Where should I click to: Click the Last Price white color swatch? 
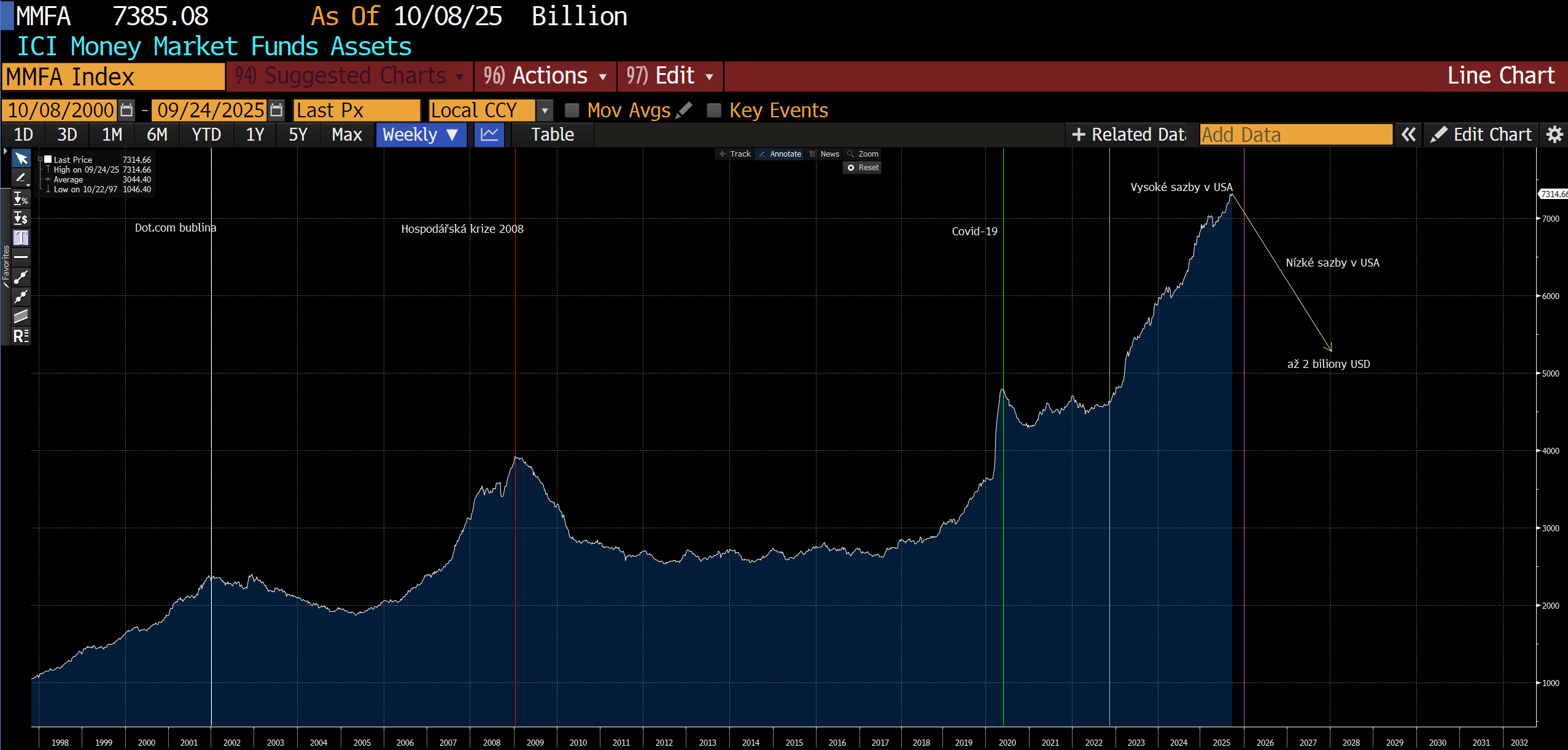click(x=48, y=160)
